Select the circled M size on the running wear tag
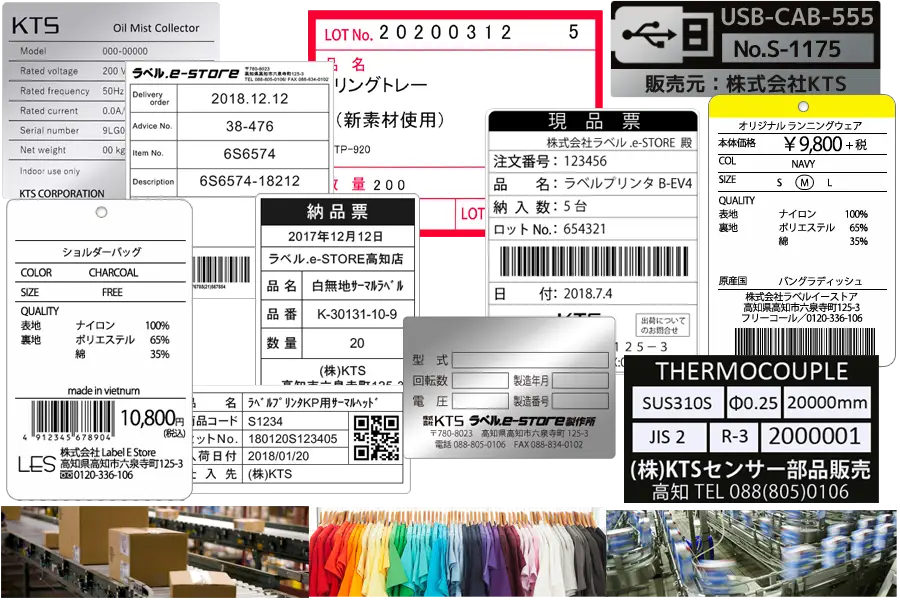The image size is (900, 609). (x=804, y=183)
